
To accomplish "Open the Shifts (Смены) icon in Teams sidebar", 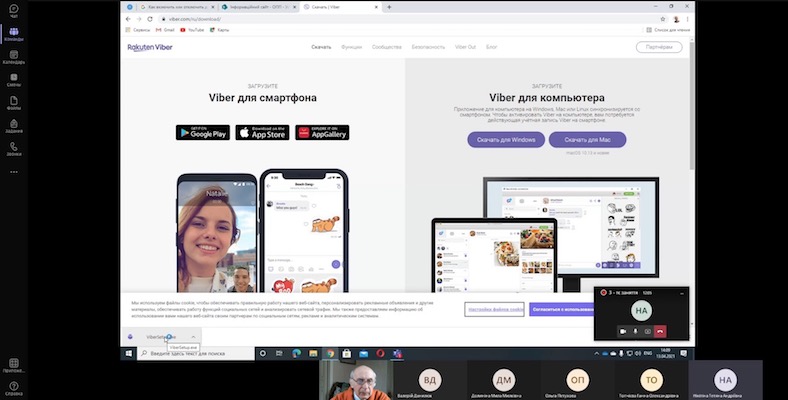I will coord(14,80).
